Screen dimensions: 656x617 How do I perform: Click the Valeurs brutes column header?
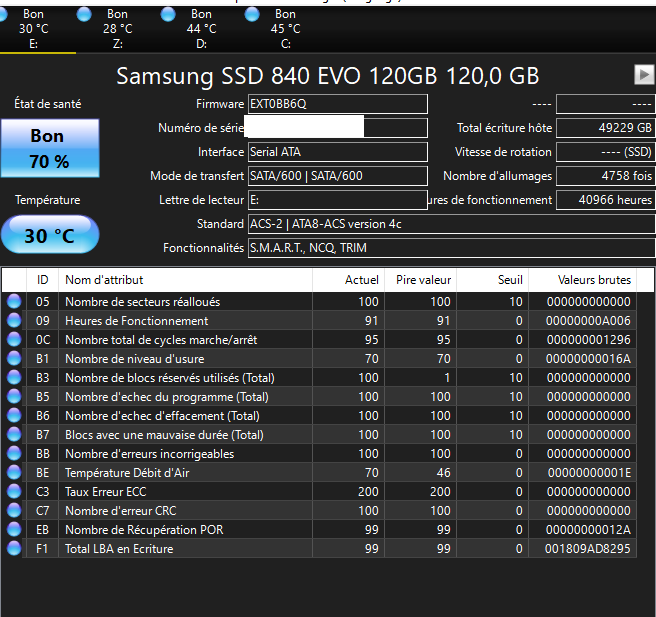click(582, 279)
